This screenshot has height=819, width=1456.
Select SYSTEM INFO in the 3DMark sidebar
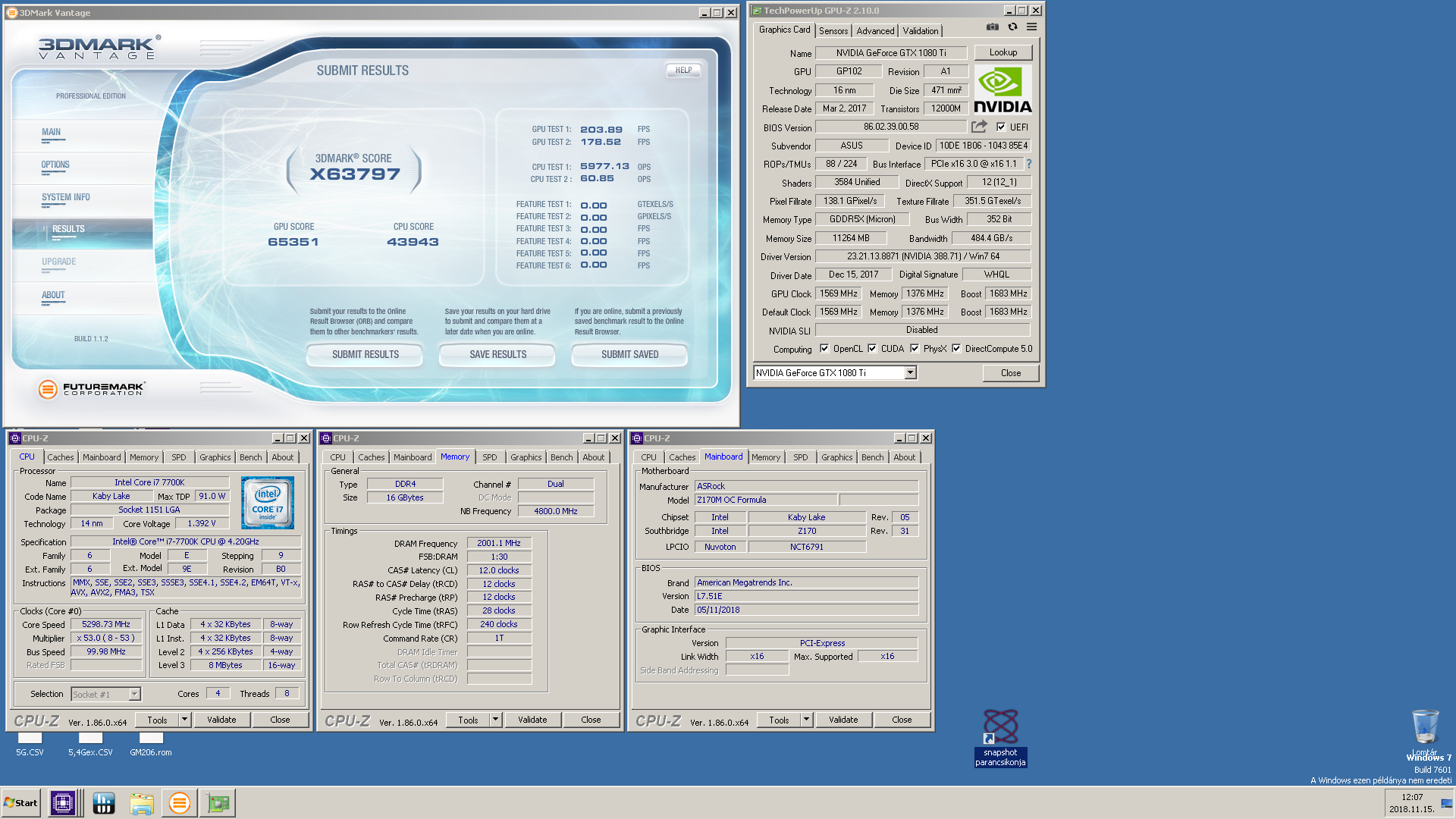click(65, 197)
